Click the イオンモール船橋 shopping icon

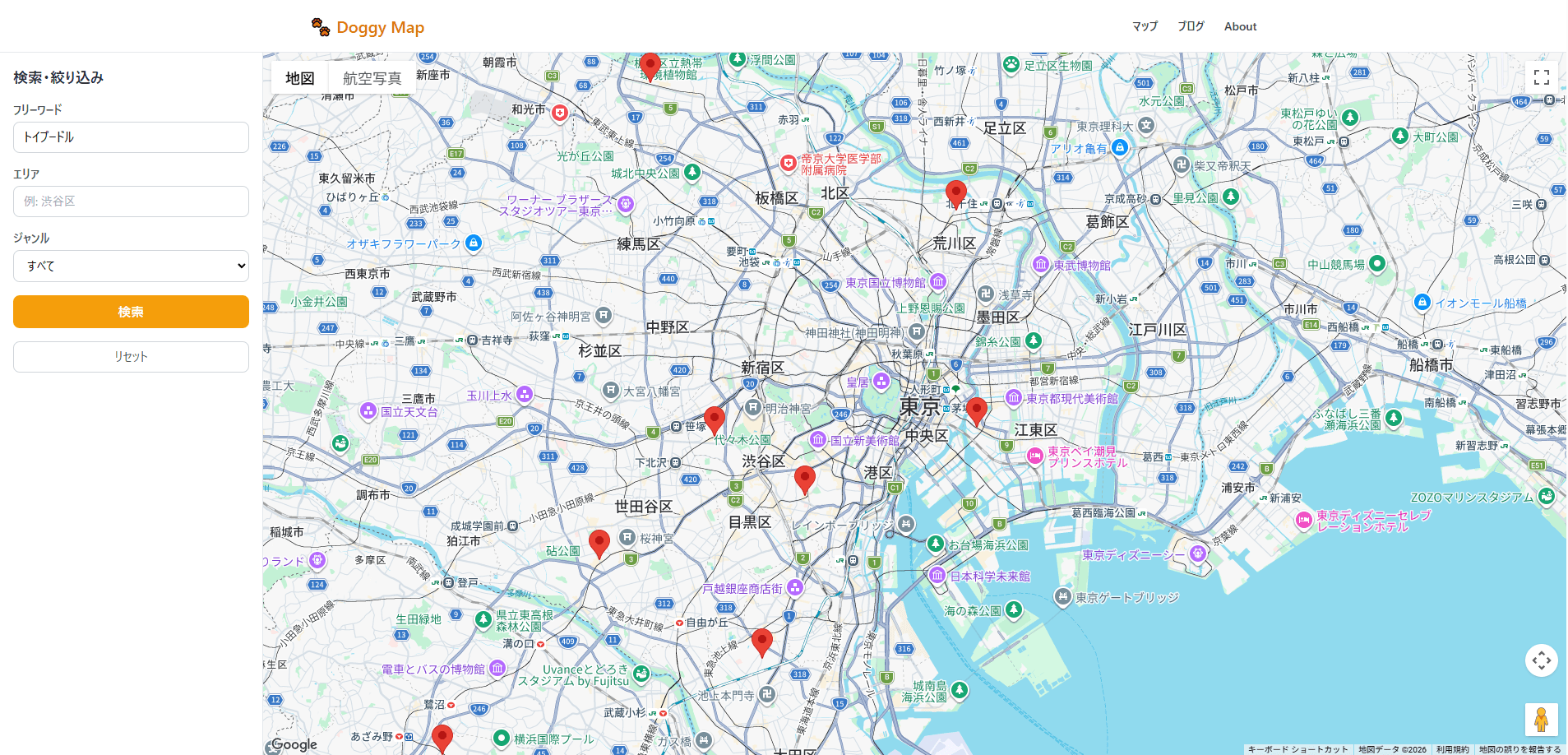pyautogui.click(x=1422, y=302)
